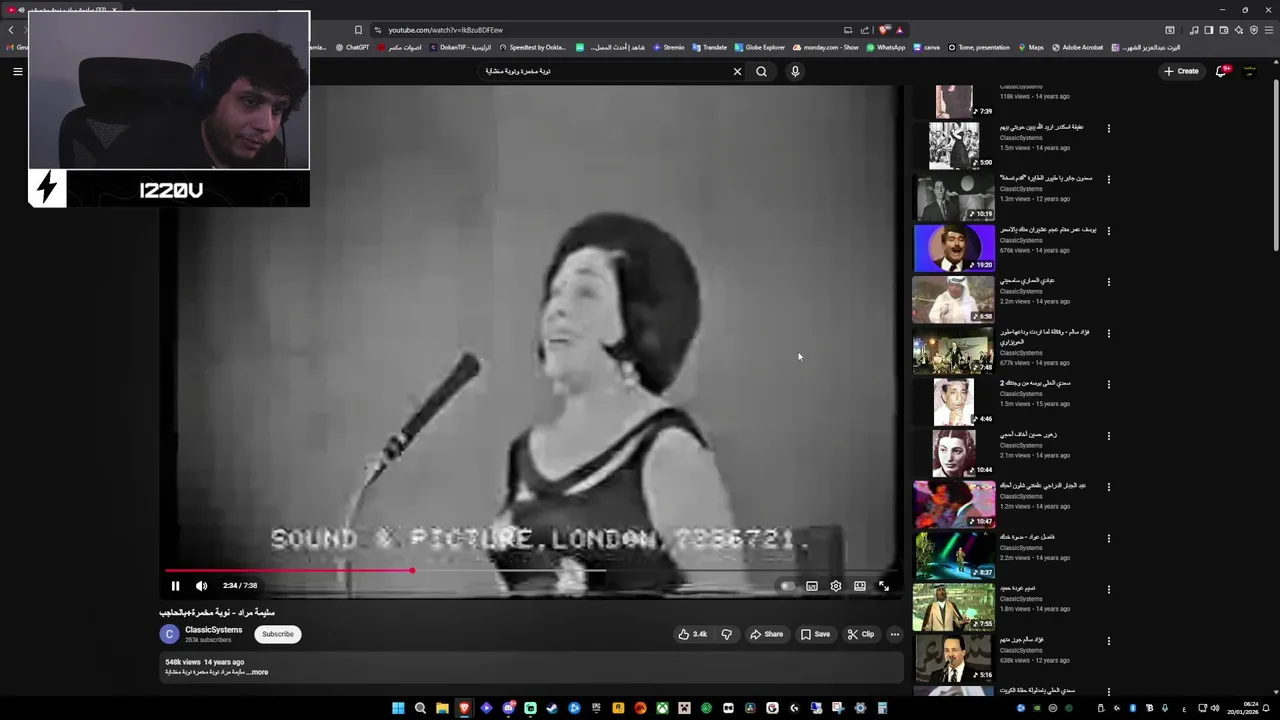Open Maps bookmark
Viewport: 1280px width, 720px height.
coord(1031,47)
